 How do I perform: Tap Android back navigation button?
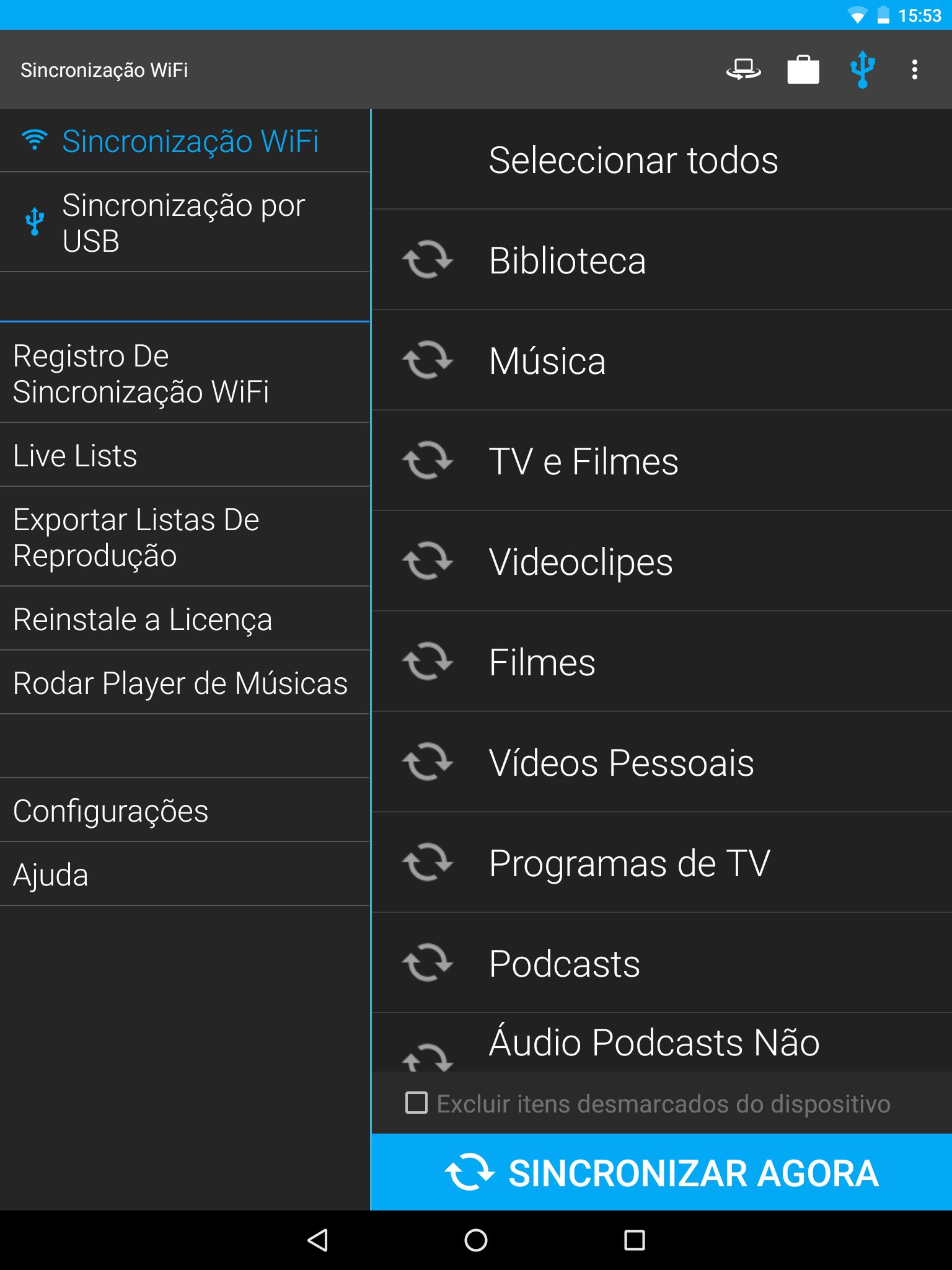point(317,1240)
